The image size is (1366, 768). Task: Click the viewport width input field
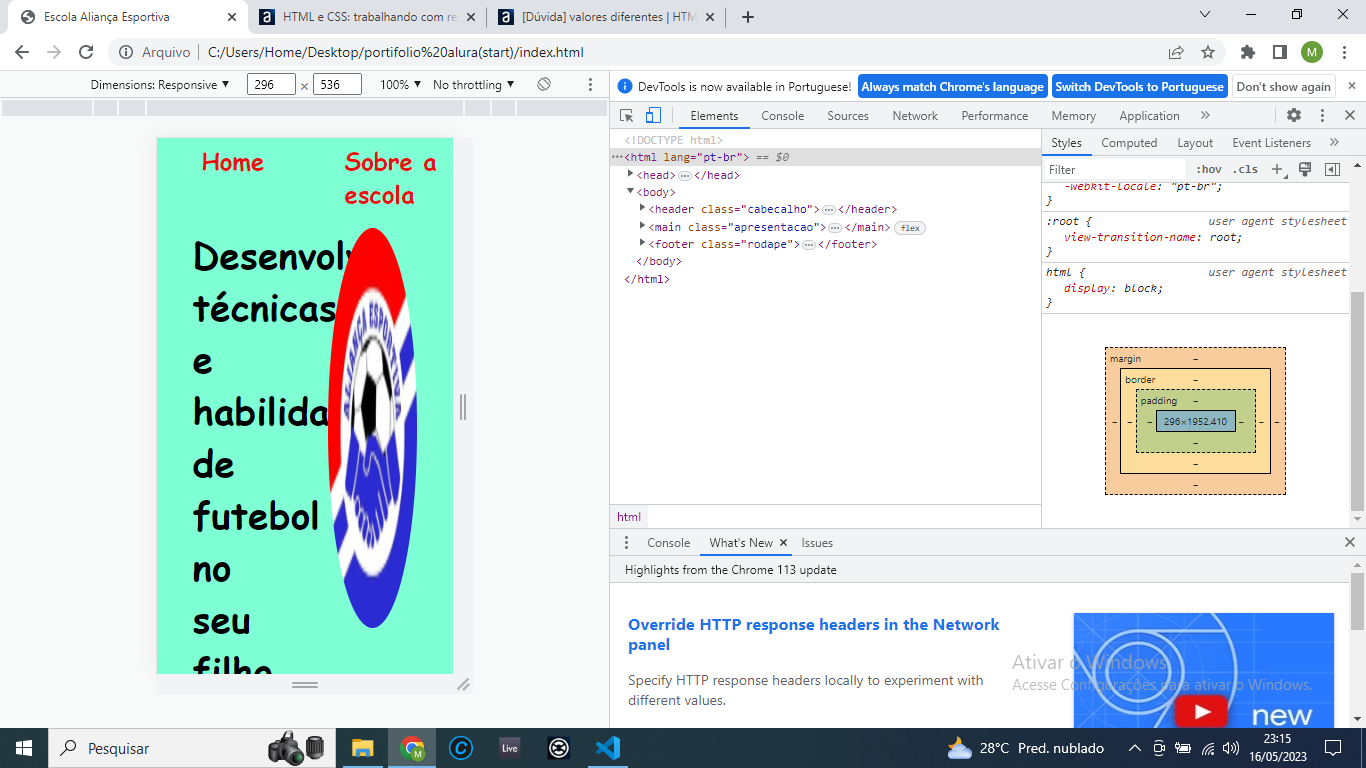click(x=271, y=85)
